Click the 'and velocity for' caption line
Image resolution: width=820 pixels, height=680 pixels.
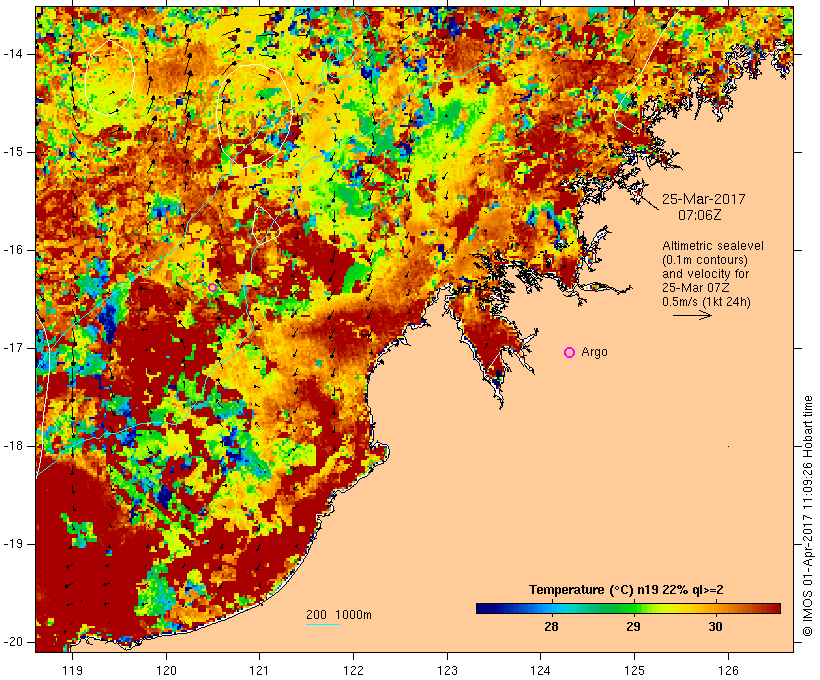click(705, 274)
